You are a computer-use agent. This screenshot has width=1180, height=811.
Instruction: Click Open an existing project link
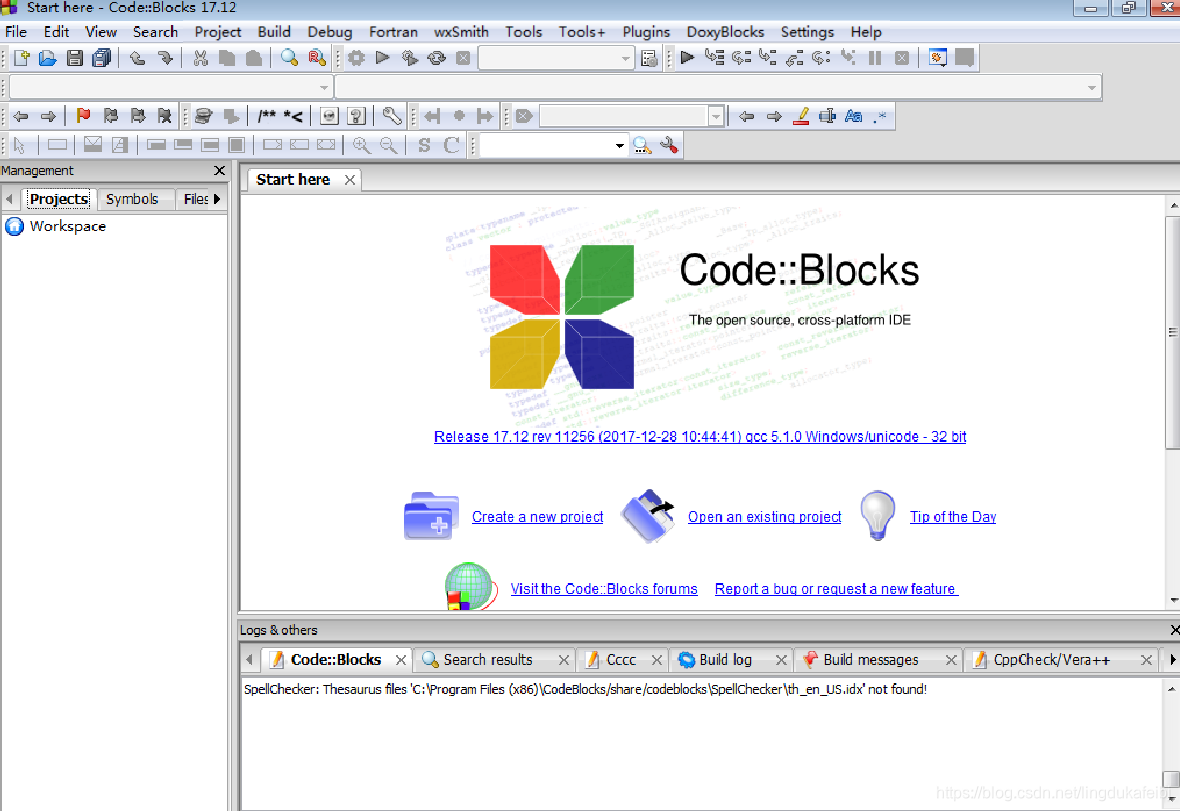point(765,517)
